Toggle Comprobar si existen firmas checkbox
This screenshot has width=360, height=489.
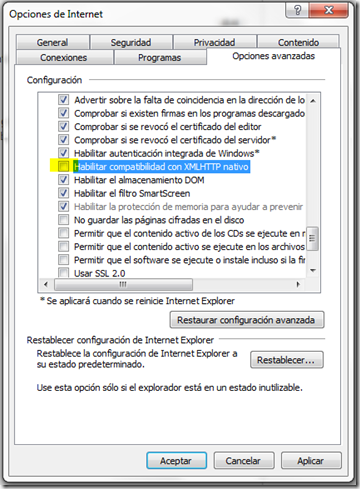pyautogui.click(x=63, y=113)
